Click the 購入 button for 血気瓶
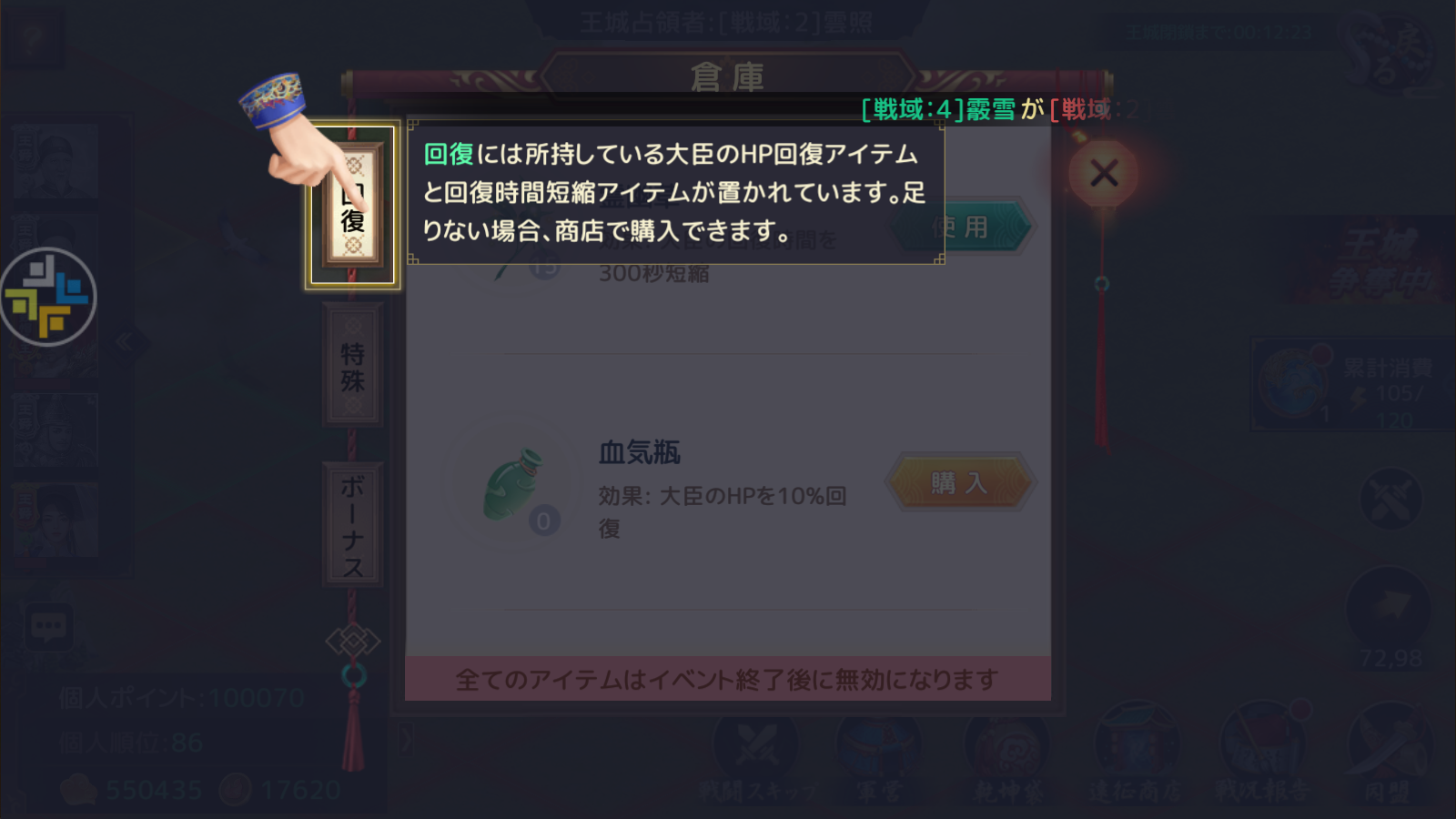 point(958,482)
